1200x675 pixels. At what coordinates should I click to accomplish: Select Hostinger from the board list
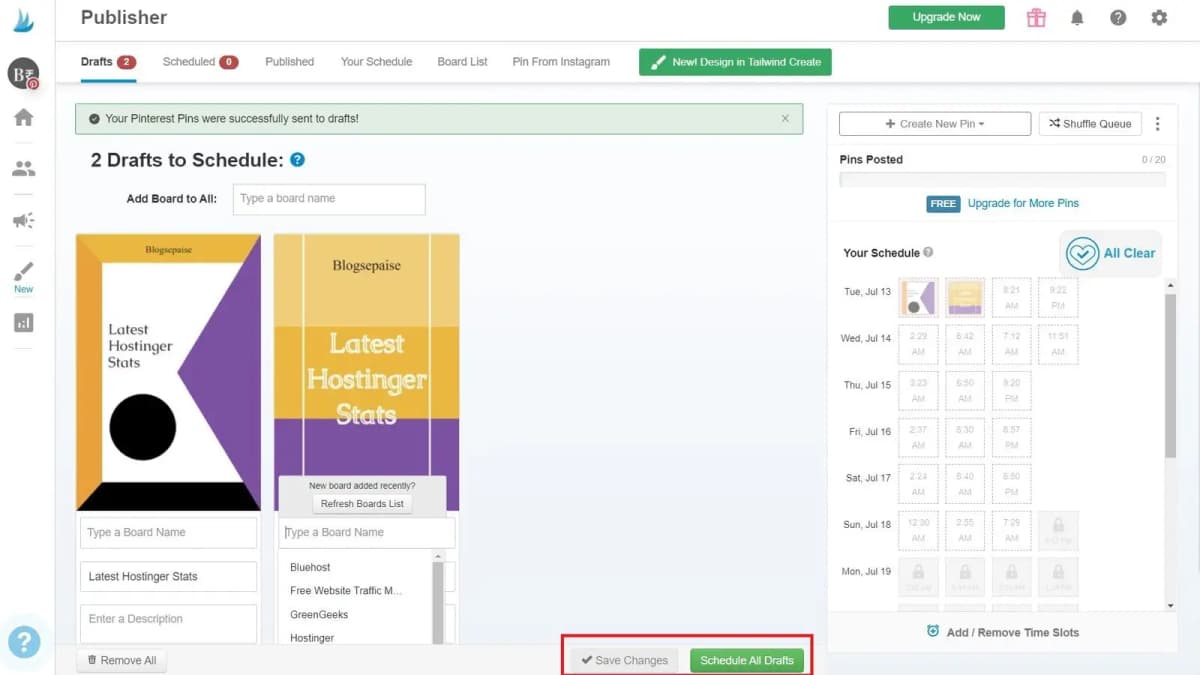point(312,638)
